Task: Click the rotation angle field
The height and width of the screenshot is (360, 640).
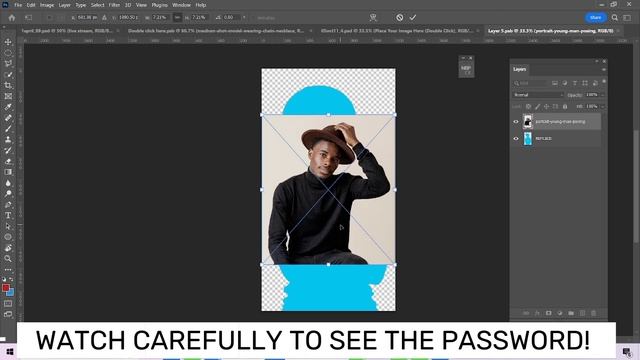Action: click(x=232, y=18)
